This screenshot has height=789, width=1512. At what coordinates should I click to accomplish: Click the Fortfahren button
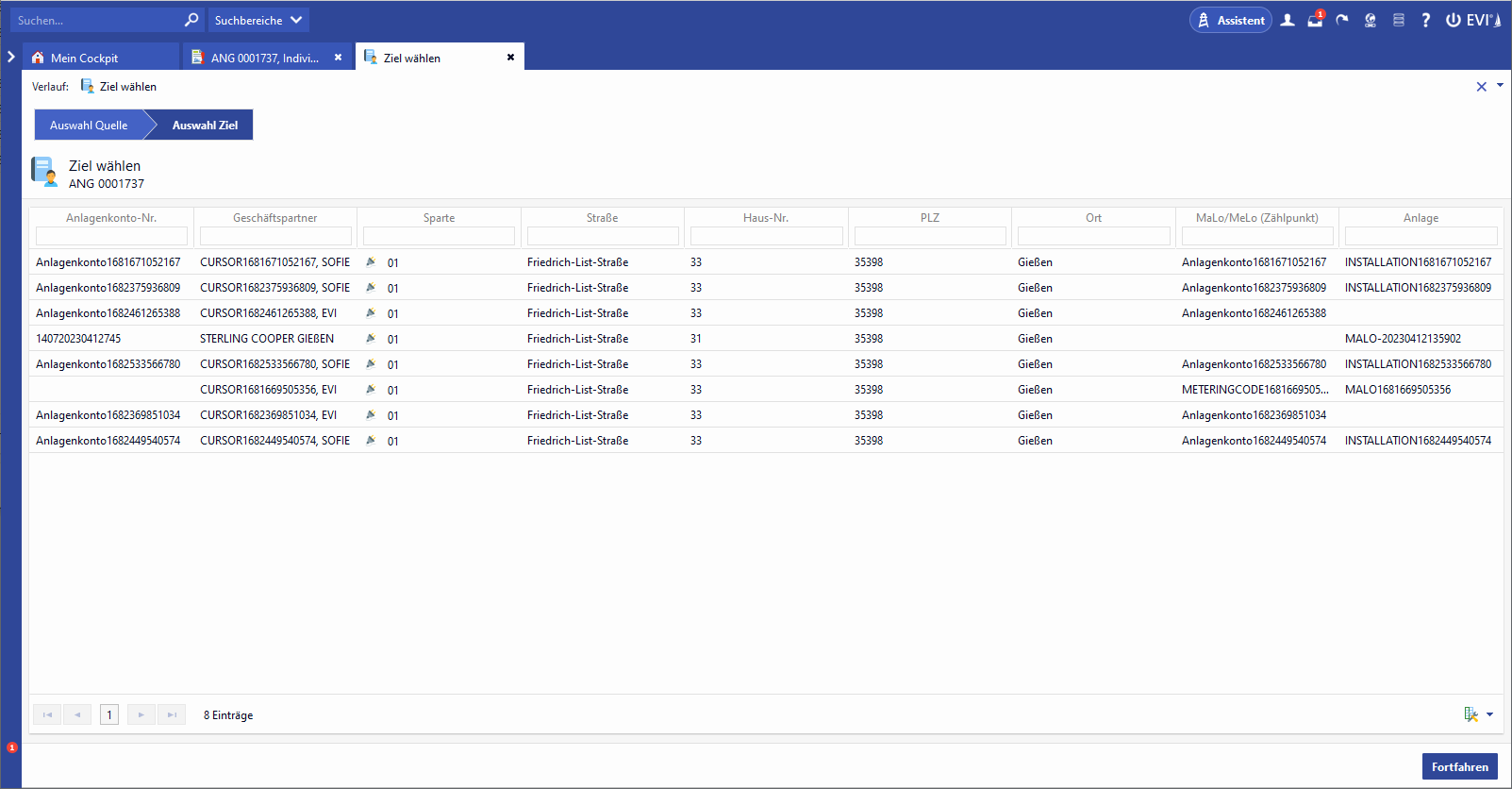click(x=1459, y=766)
